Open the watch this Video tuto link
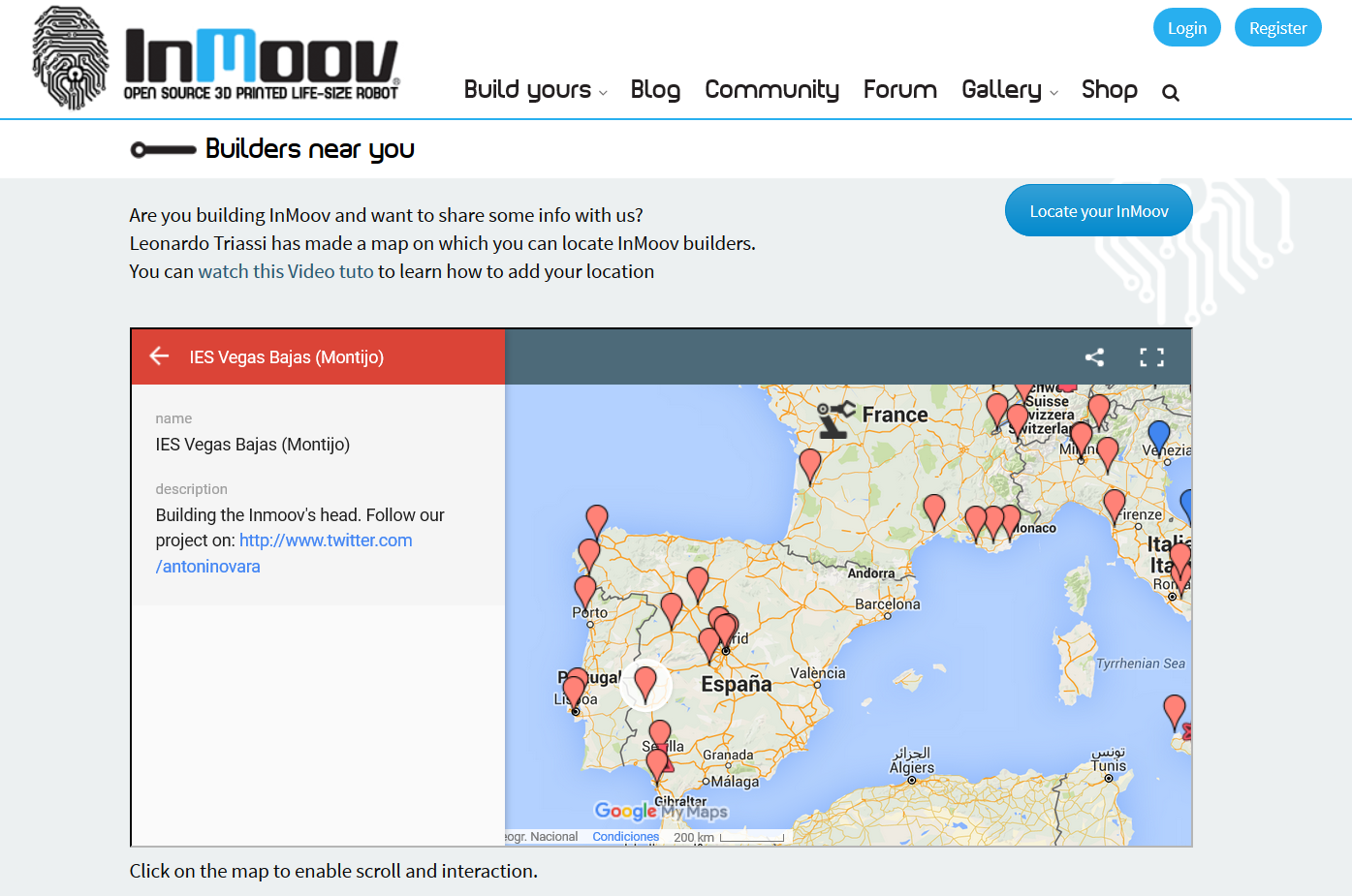 click(x=286, y=271)
